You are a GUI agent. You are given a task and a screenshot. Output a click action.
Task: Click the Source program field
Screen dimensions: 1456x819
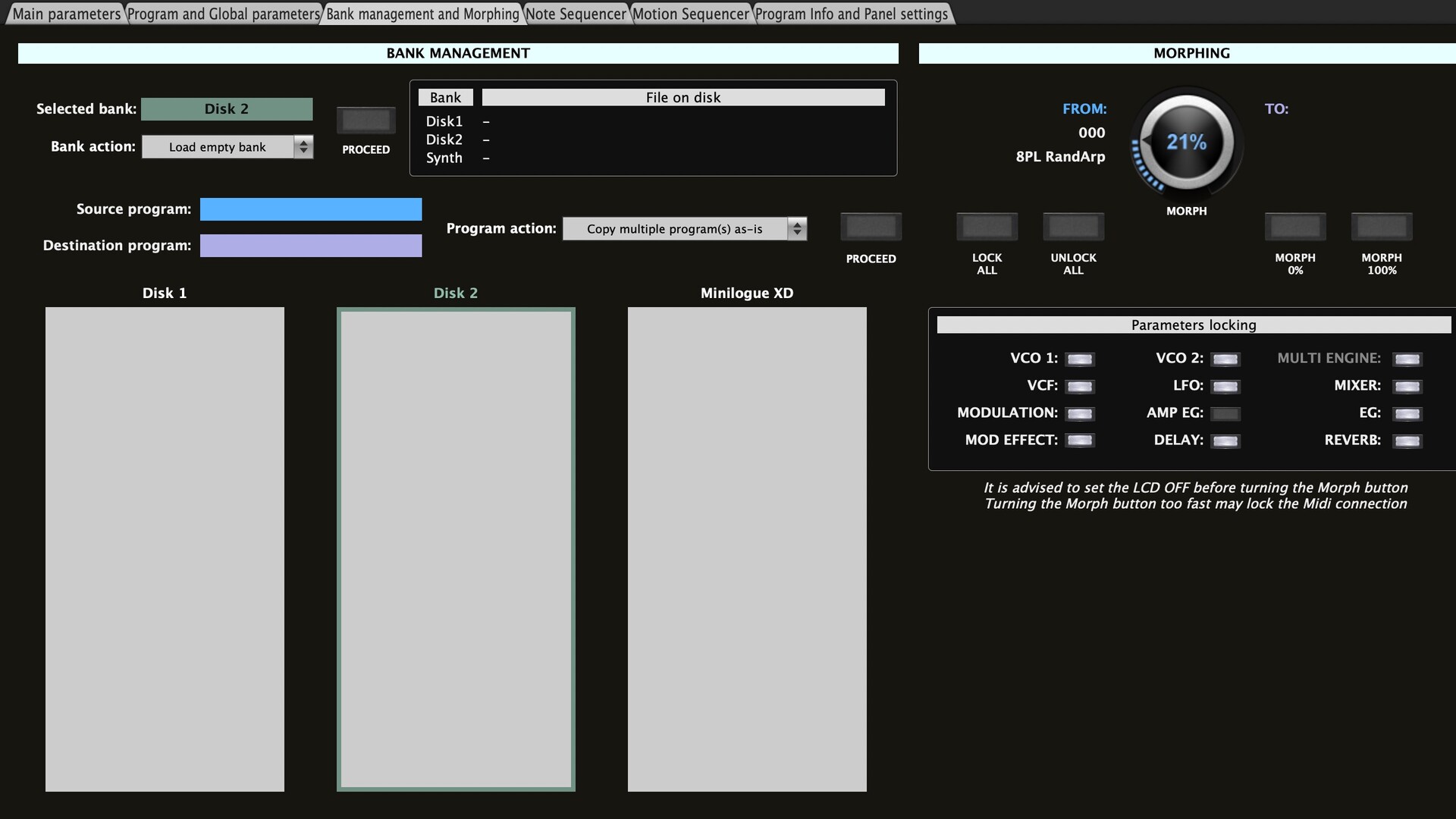coord(311,209)
